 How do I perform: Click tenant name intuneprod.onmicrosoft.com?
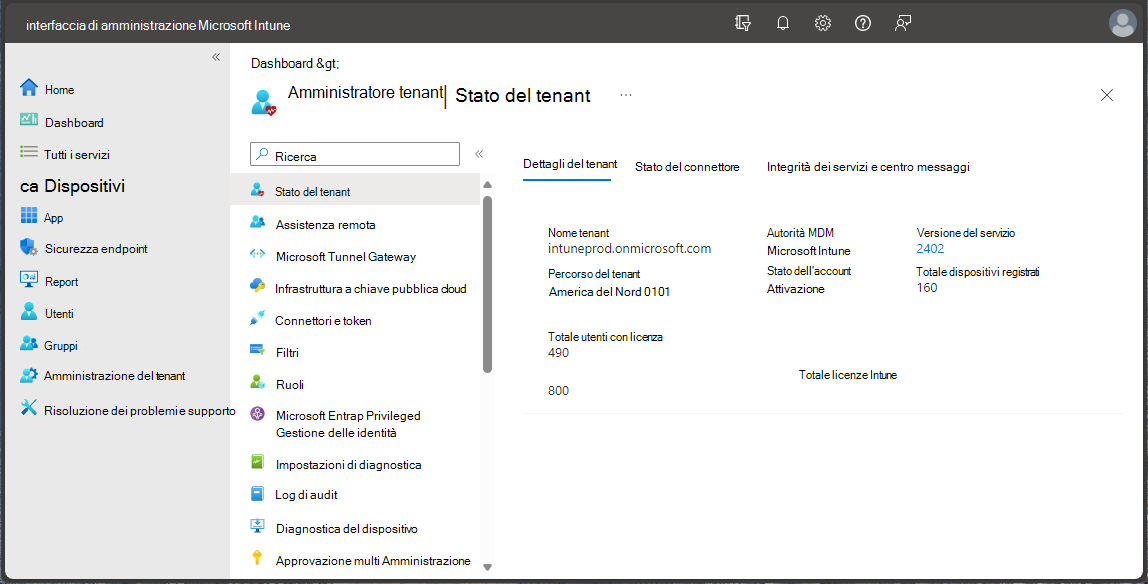pyautogui.click(x=630, y=248)
